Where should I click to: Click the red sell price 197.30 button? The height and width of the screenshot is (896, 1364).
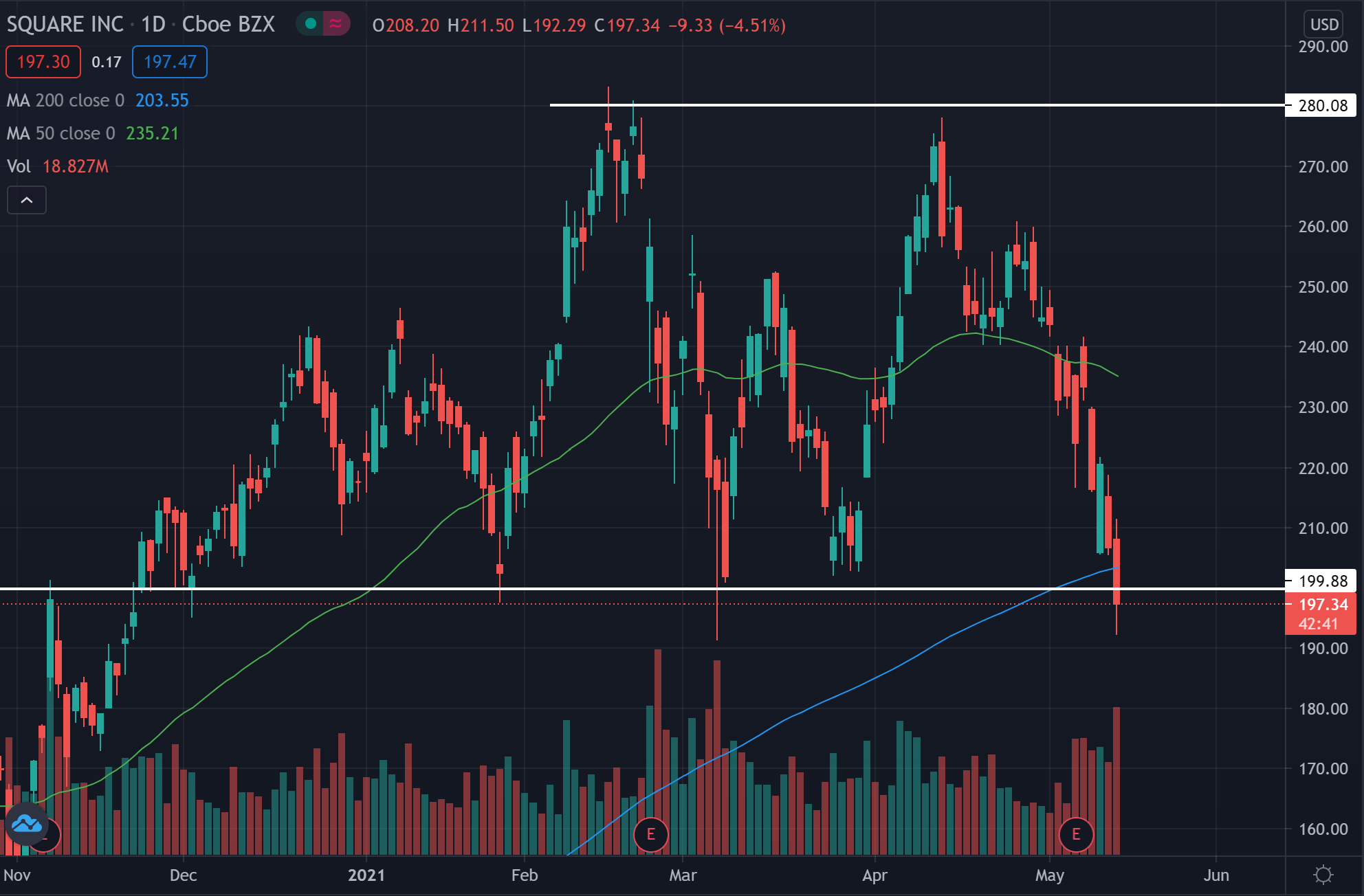(x=43, y=62)
